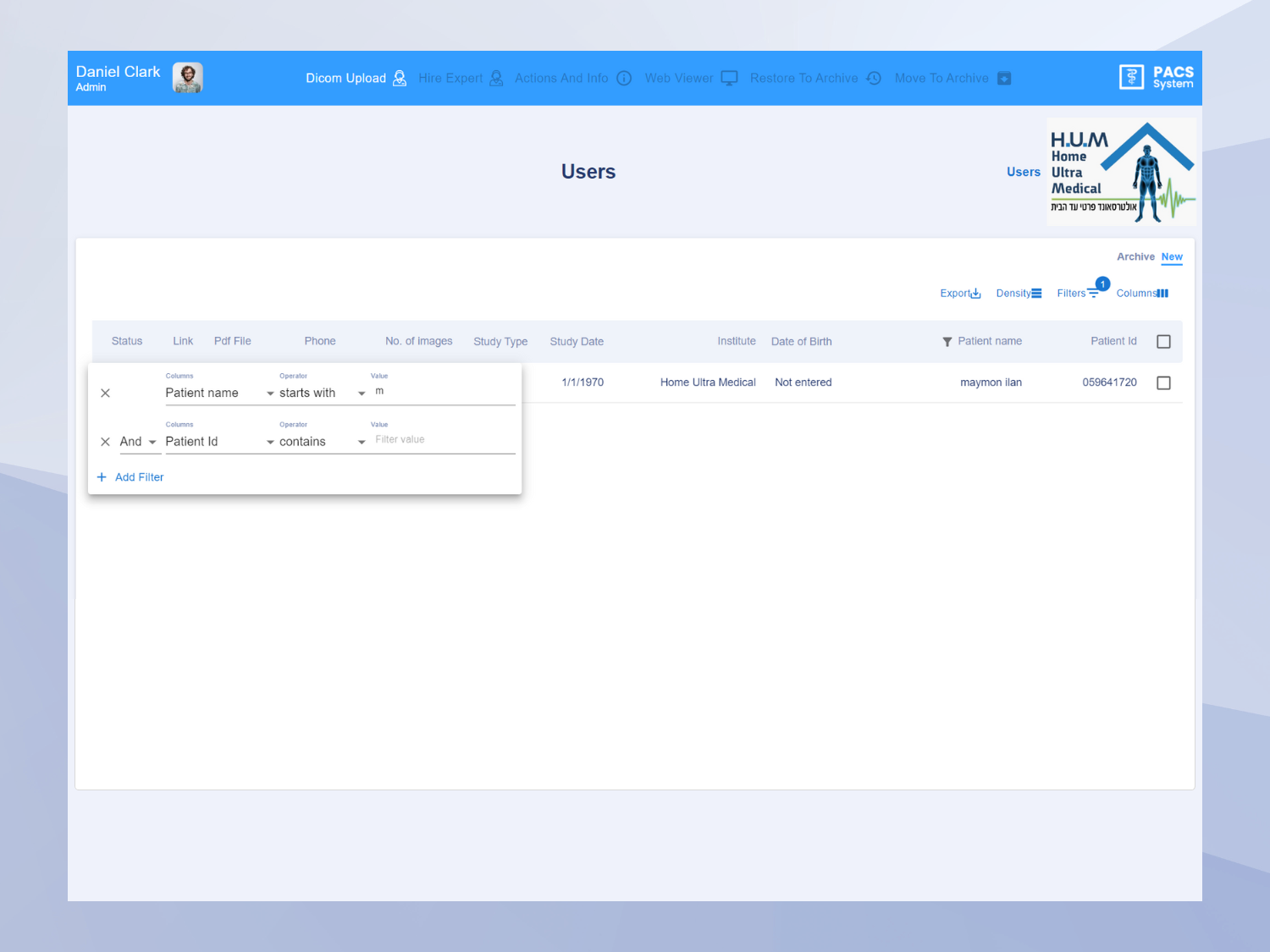Click the Link column header
Screen dimensions: 1270x952
(x=183, y=341)
